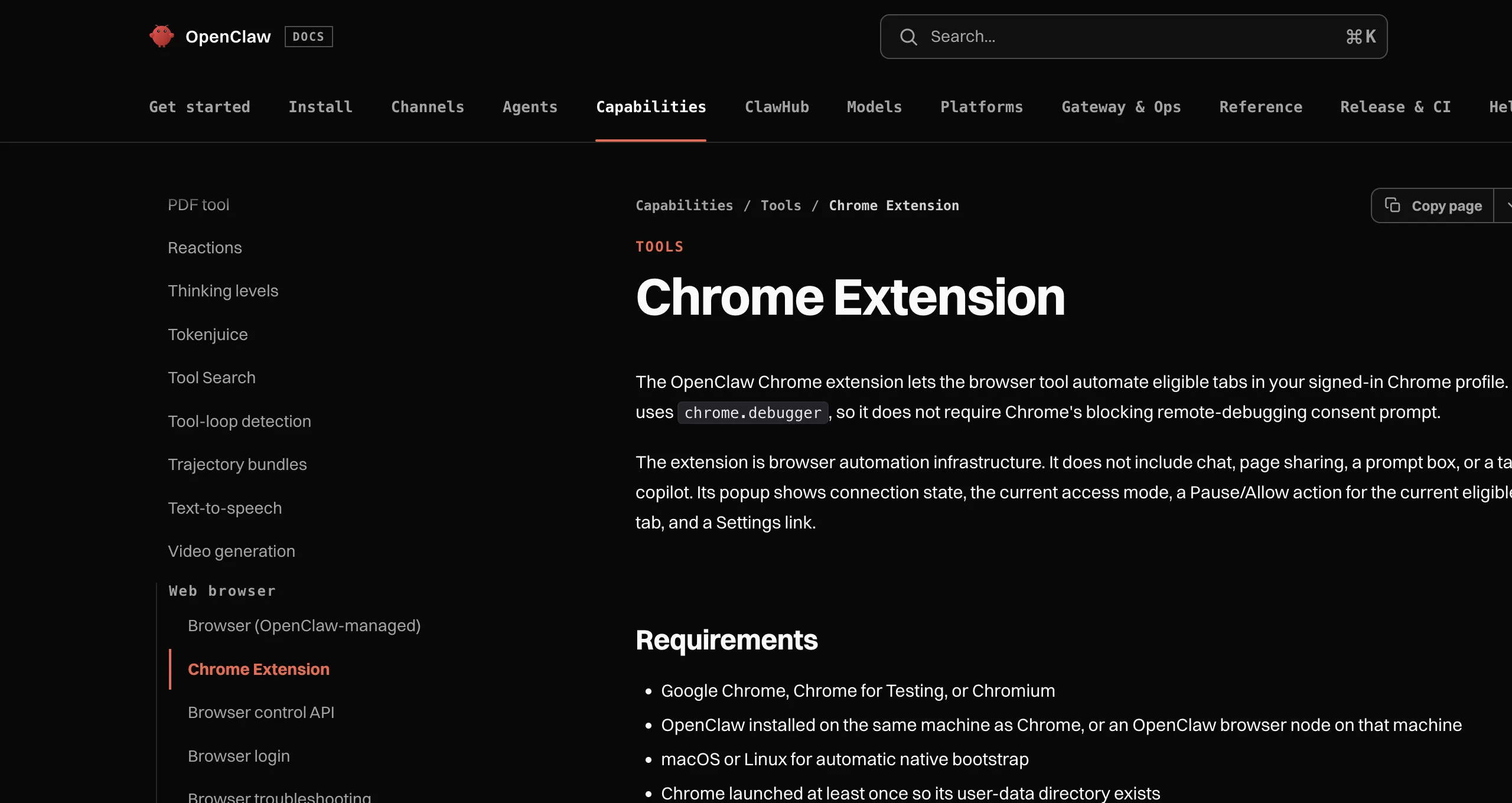Click the search magnifier icon
The image size is (1512, 803).
click(x=908, y=37)
